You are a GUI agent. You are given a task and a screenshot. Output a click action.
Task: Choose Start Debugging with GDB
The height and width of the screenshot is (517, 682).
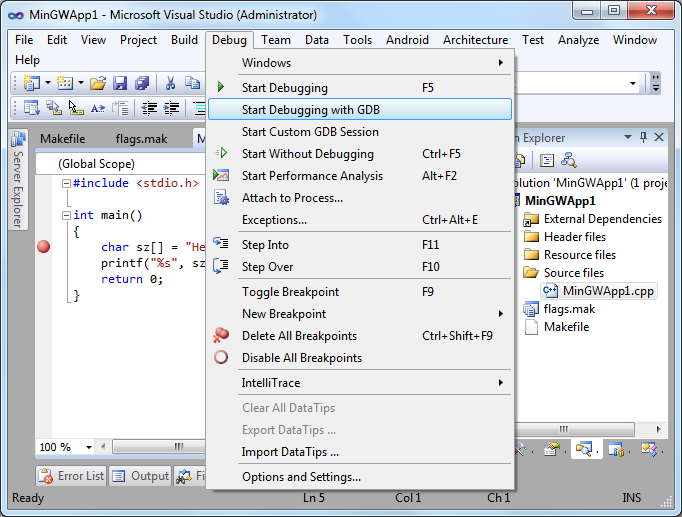click(360, 110)
